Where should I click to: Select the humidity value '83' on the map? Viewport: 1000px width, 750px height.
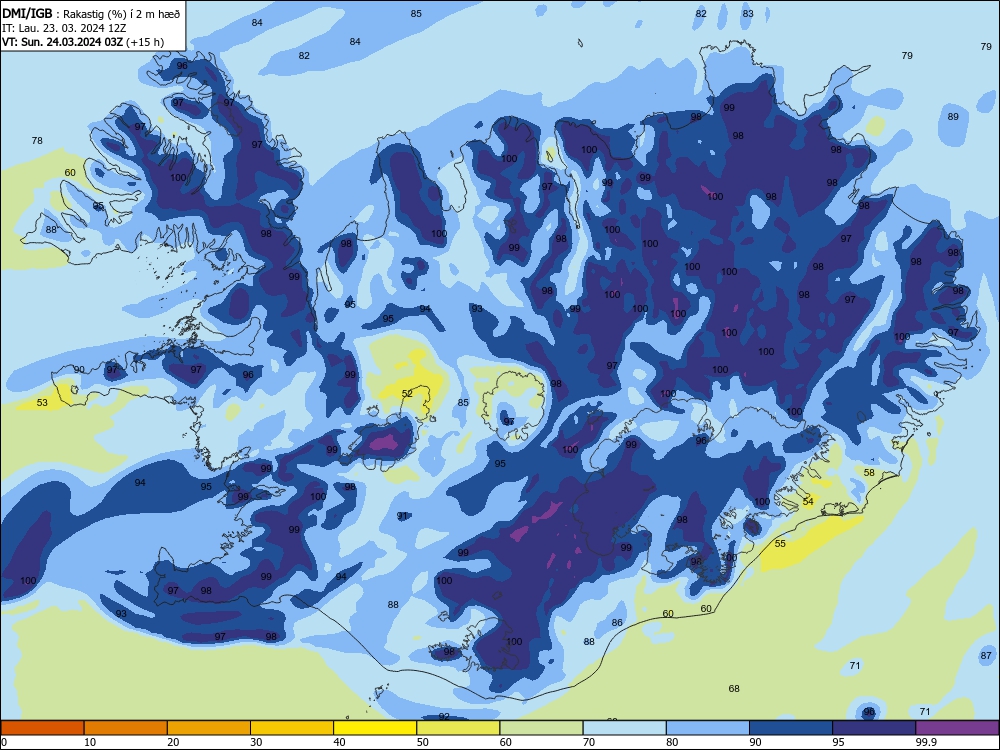click(748, 13)
